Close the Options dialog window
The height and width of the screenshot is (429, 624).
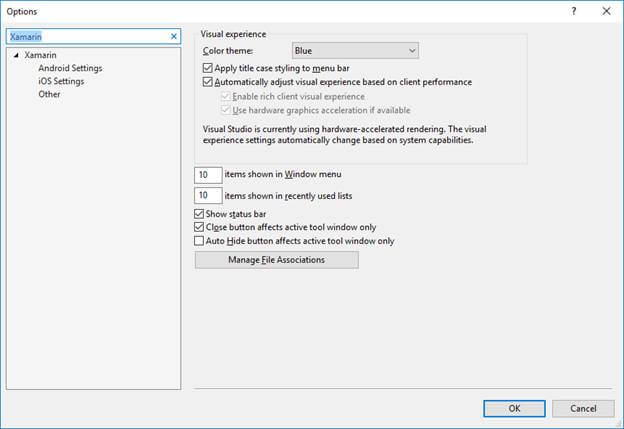tap(605, 10)
